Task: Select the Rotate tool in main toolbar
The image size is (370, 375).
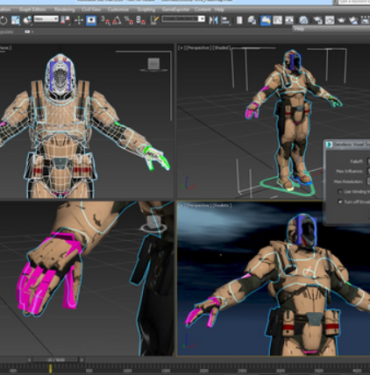Action: tap(4, 20)
